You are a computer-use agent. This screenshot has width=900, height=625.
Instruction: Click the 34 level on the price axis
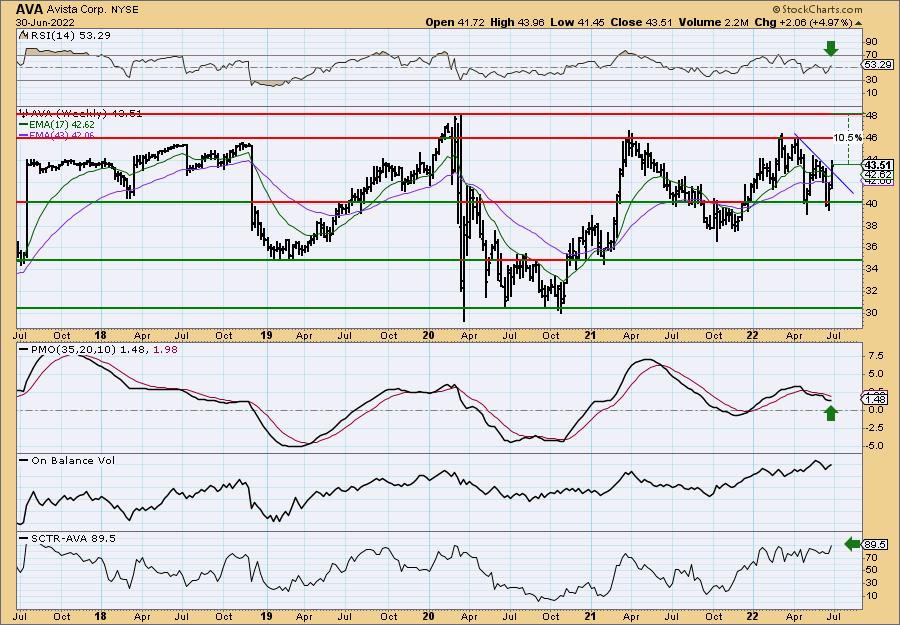pos(871,269)
